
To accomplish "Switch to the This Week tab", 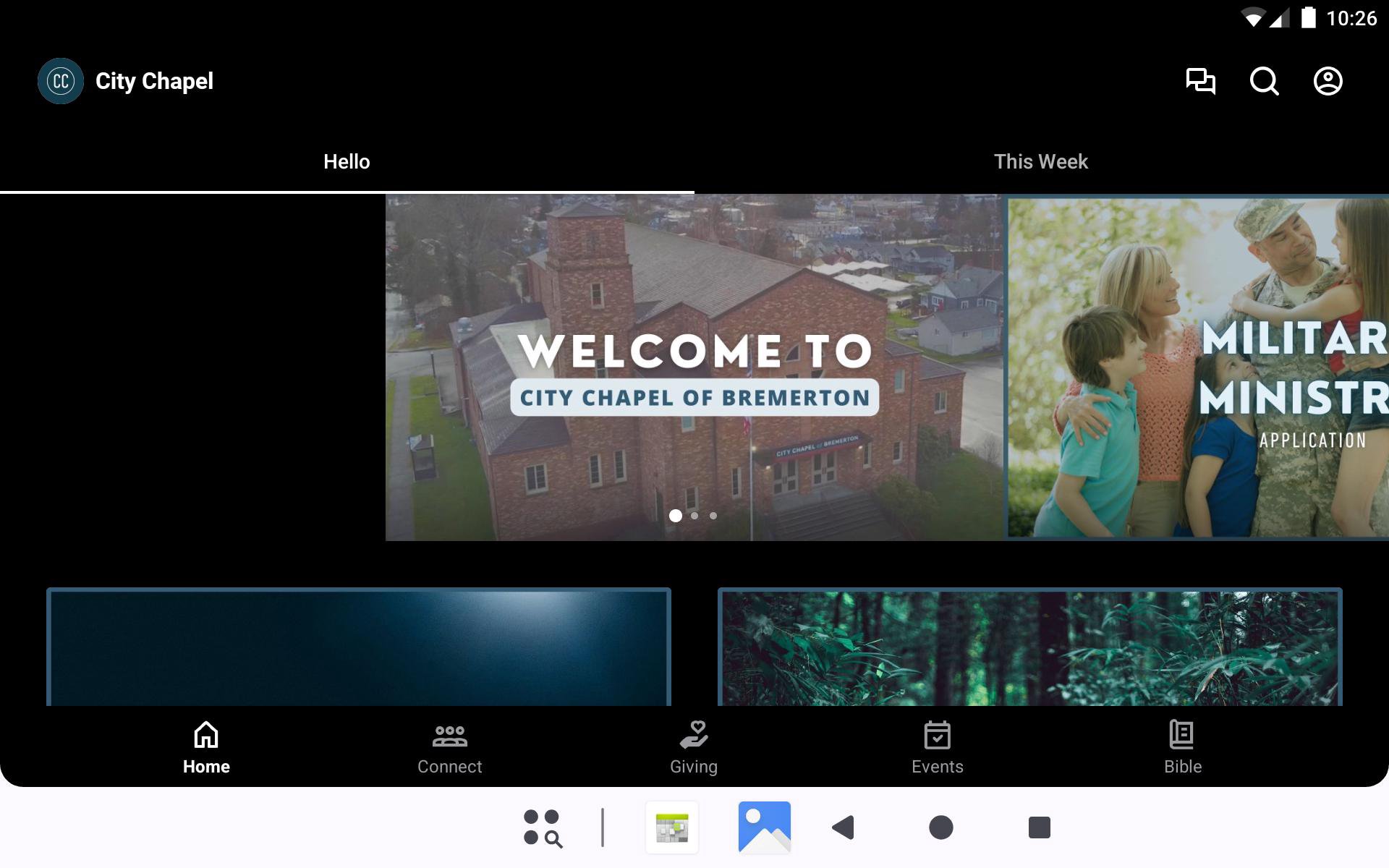I will (1040, 161).
